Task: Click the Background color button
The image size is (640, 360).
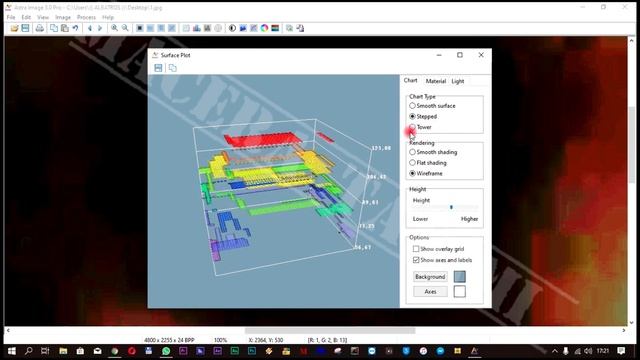Action: pos(430,277)
